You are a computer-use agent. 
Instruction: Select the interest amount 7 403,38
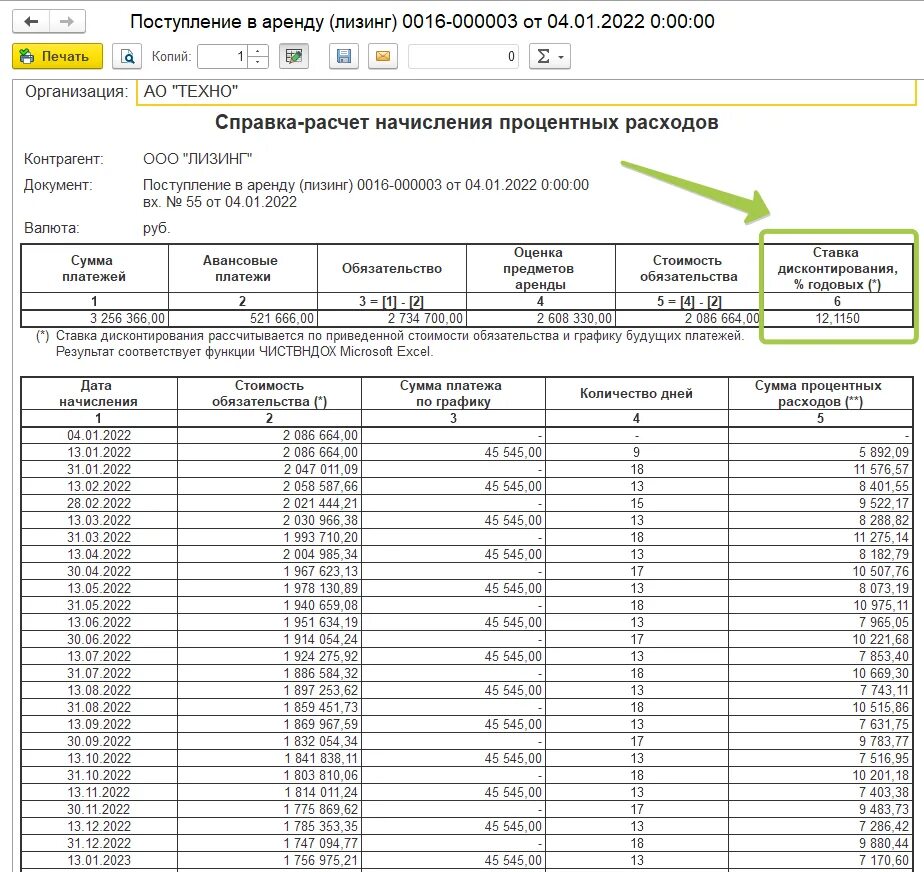tap(820, 793)
